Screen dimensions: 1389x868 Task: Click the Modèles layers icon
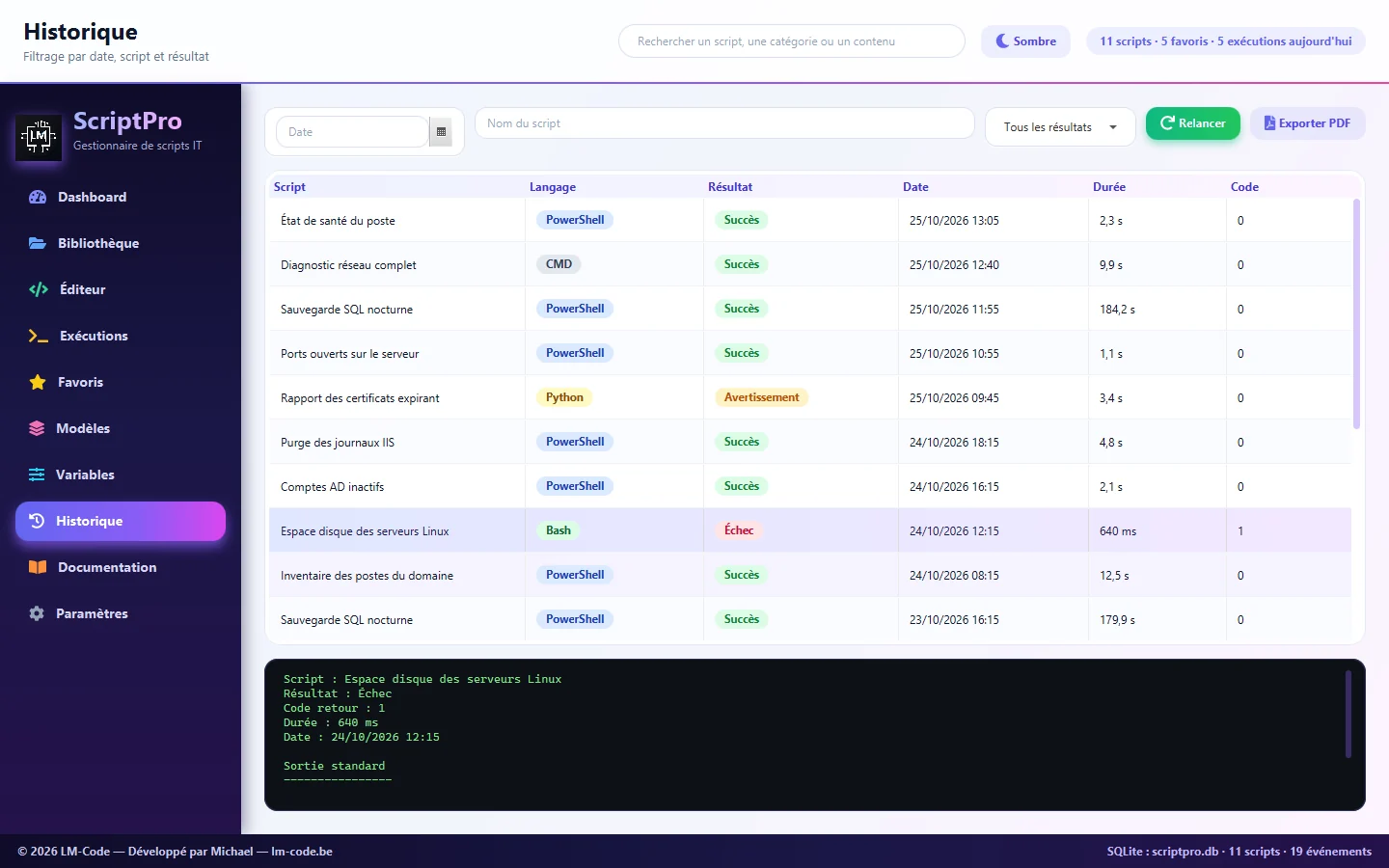pos(37,428)
